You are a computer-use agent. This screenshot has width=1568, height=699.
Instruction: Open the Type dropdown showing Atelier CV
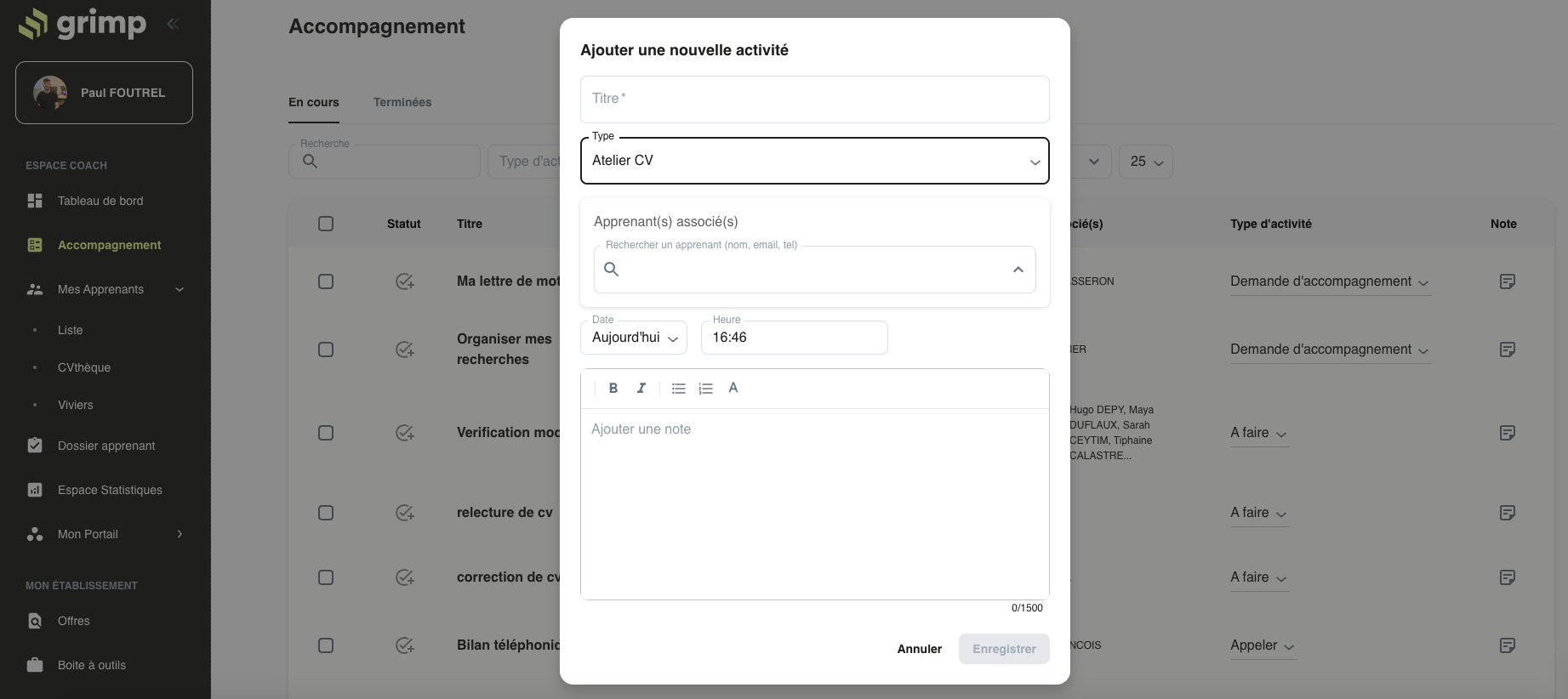(x=815, y=161)
